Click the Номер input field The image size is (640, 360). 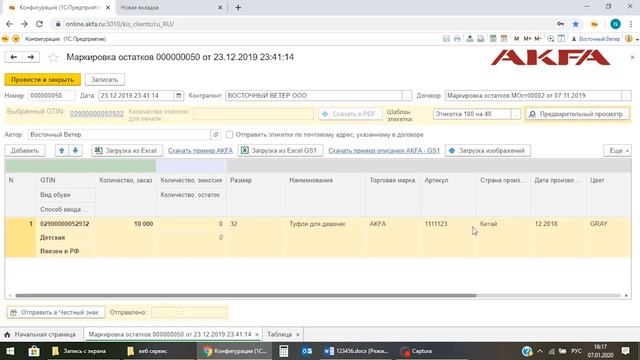[x=51, y=96]
